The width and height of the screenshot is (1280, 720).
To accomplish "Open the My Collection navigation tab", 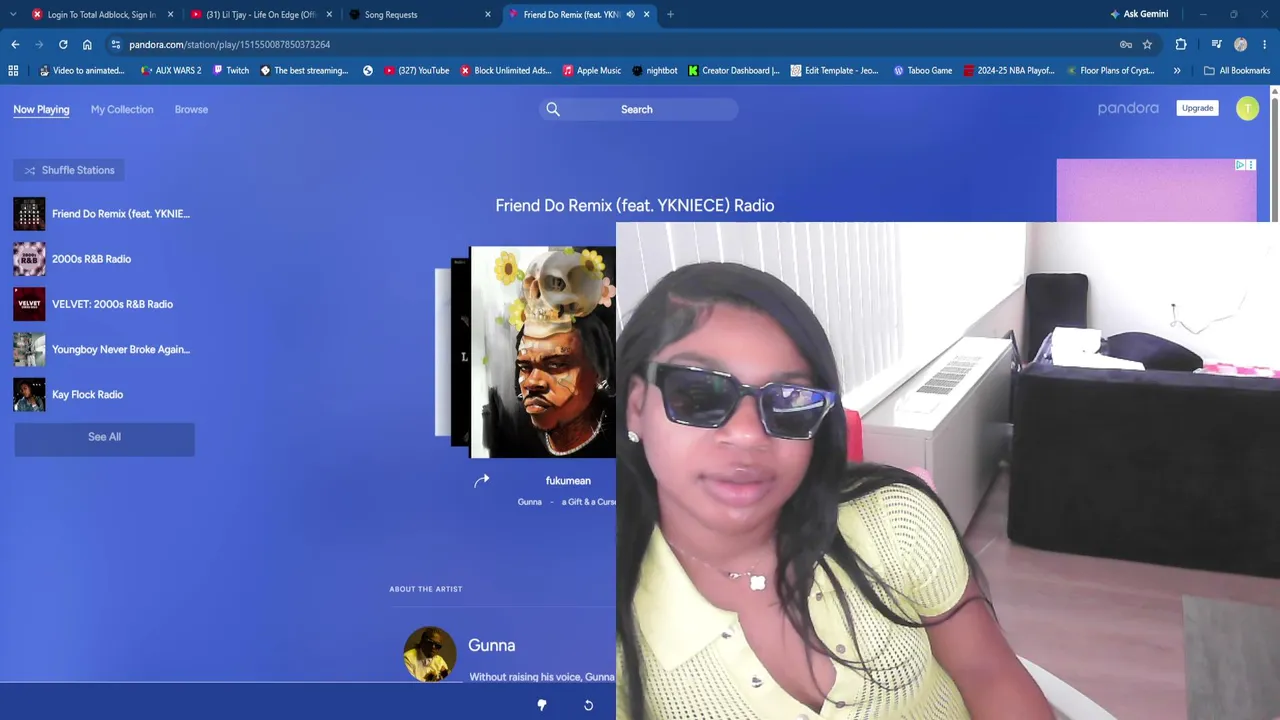I will click(122, 109).
